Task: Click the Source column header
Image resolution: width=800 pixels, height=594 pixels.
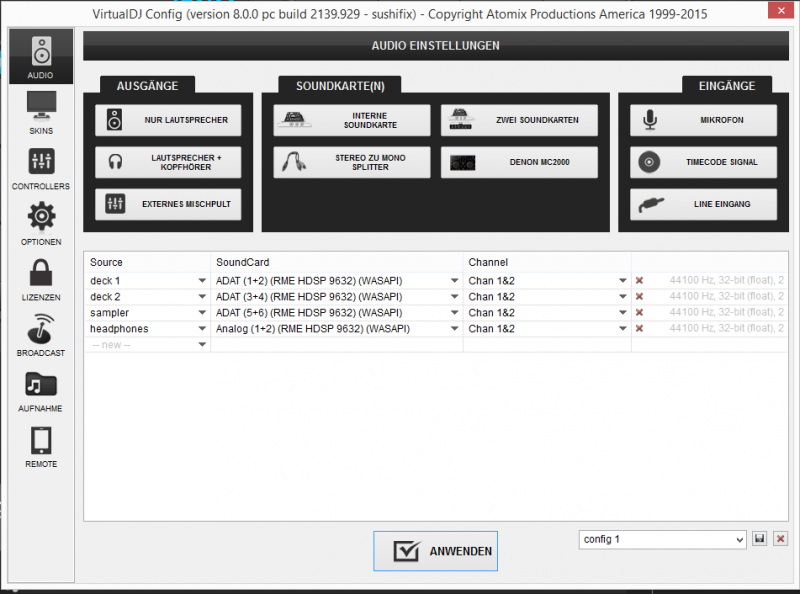Action: tap(147, 262)
